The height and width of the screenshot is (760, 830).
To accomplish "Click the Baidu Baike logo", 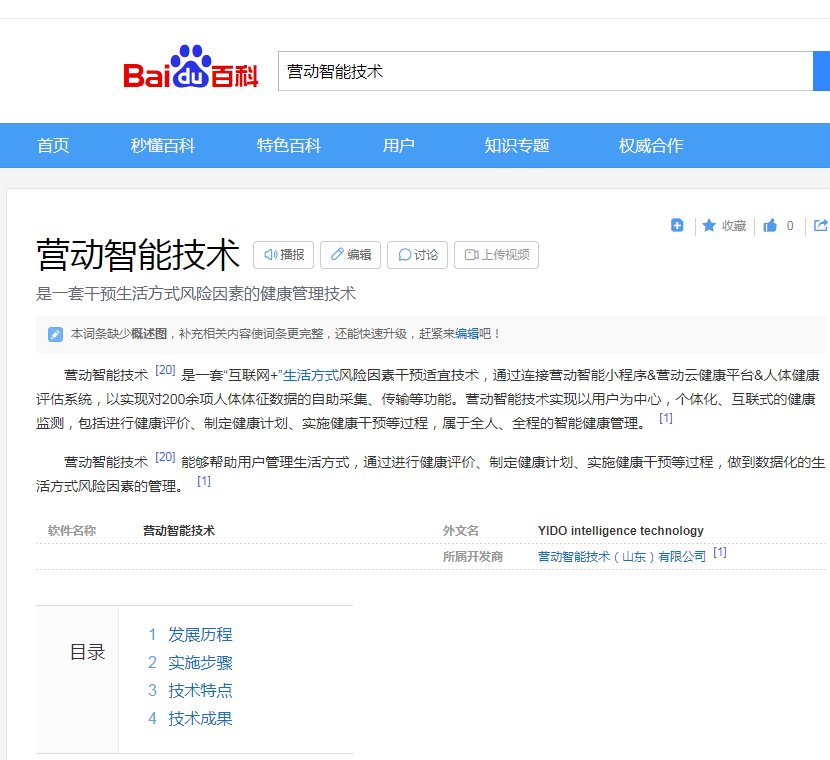I will (x=191, y=67).
